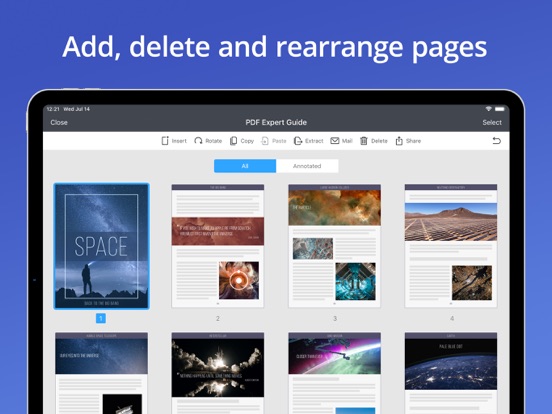Select the Pale Blue Dot page thumbnail
This screenshot has height=414, width=552.
(451, 373)
